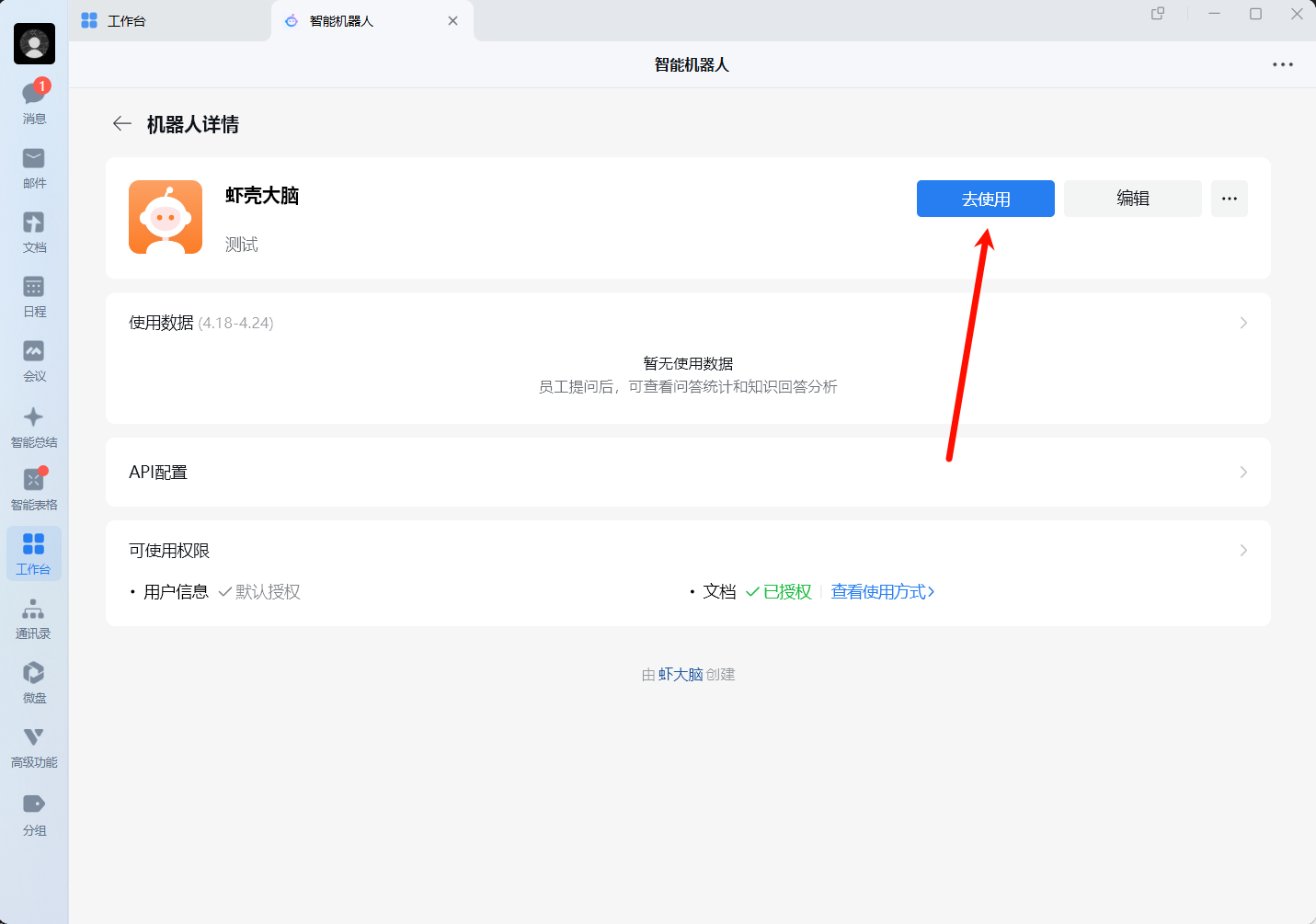Open the three-dot menu beside 编辑

(1230, 199)
